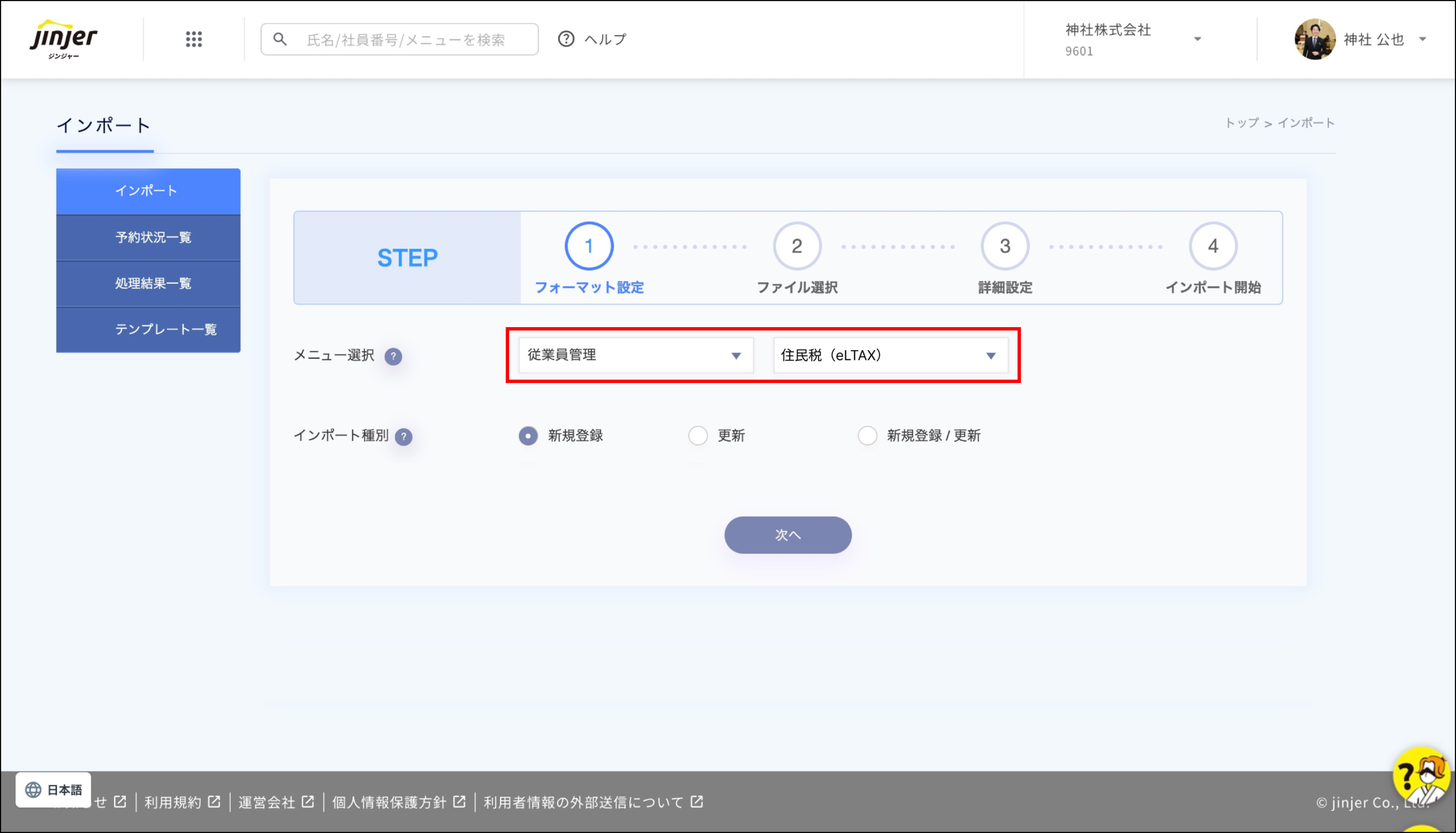Image resolution: width=1456 pixels, height=833 pixels.
Task: Open the 日本語 language selector
Action: (53, 790)
